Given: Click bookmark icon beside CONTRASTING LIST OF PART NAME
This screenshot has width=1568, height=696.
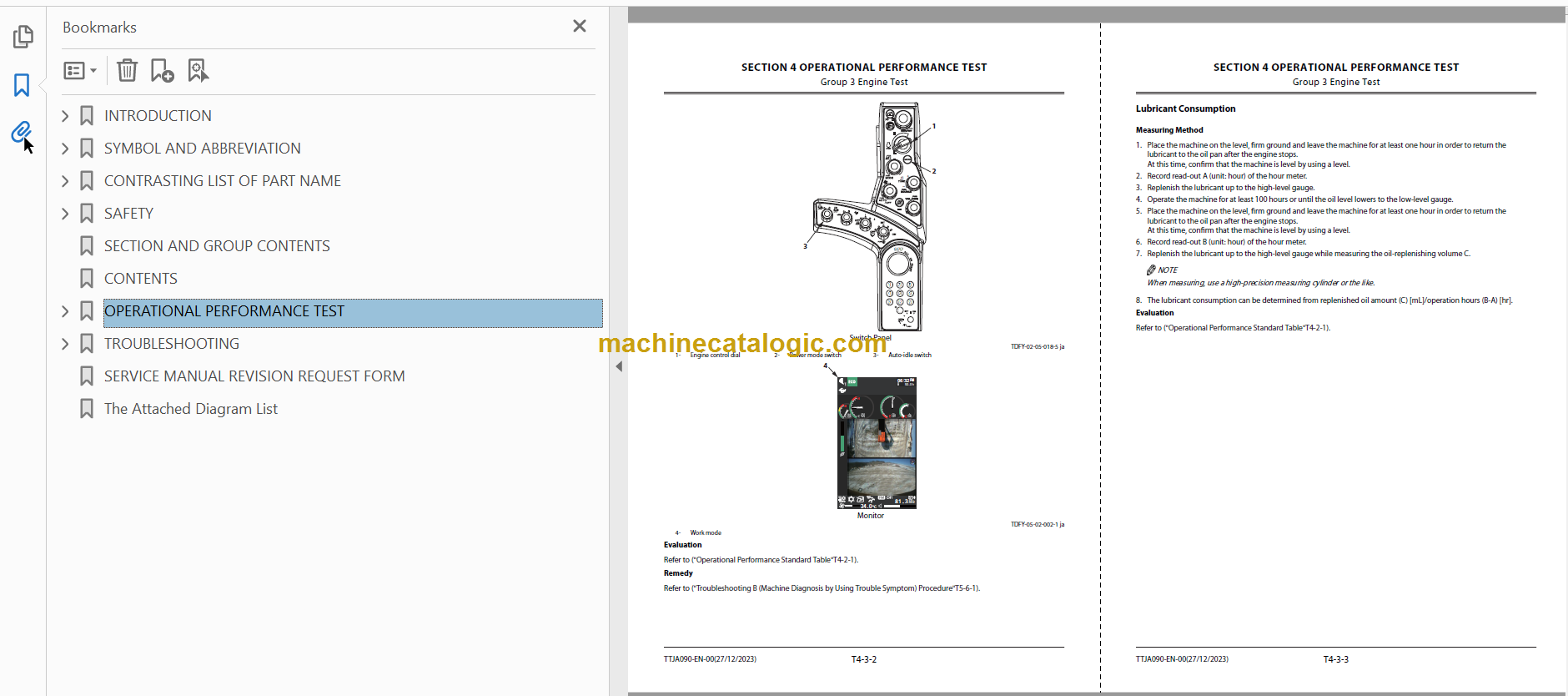Looking at the screenshot, I should click(x=87, y=181).
